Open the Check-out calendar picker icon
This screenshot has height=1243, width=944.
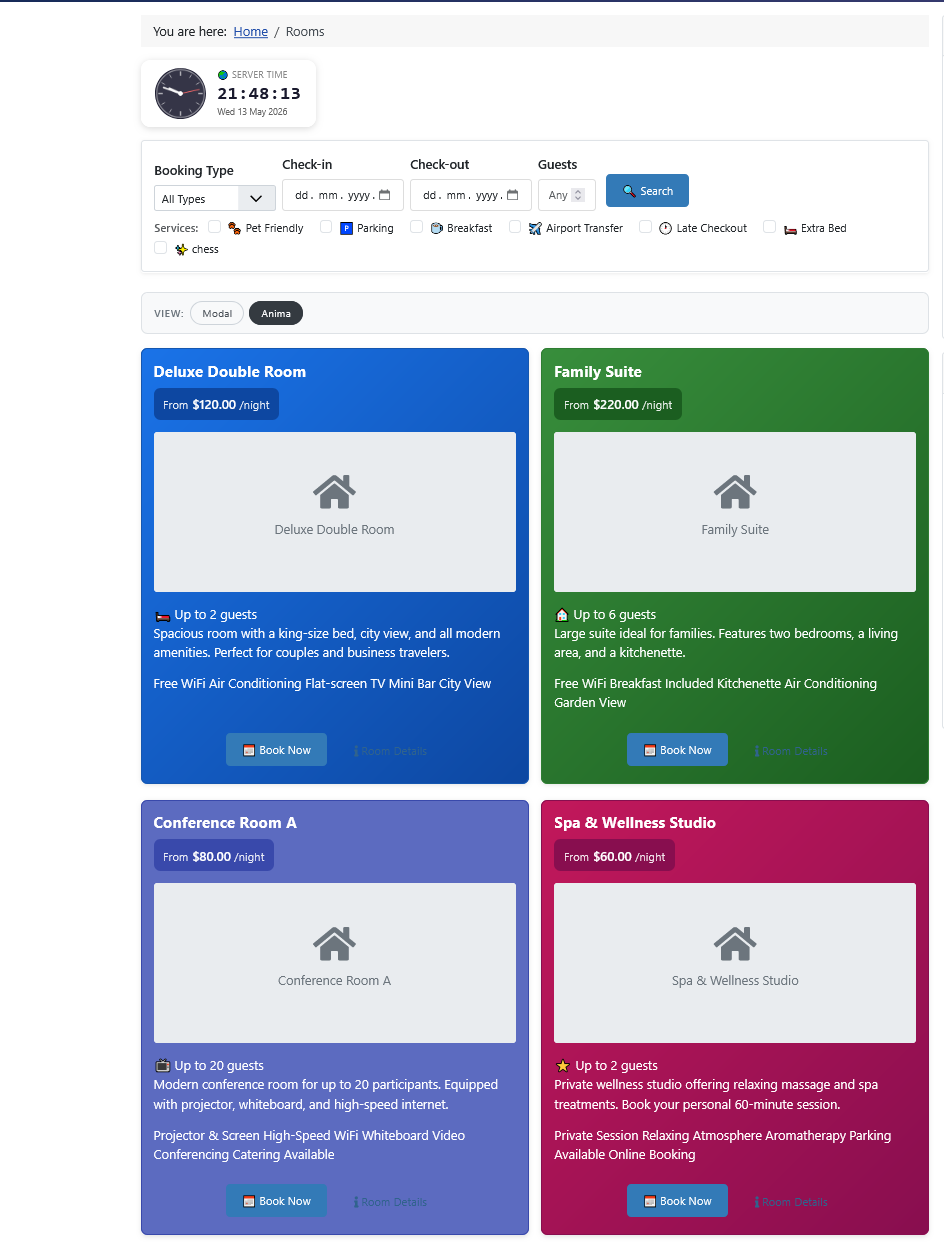click(x=512, y=195)
